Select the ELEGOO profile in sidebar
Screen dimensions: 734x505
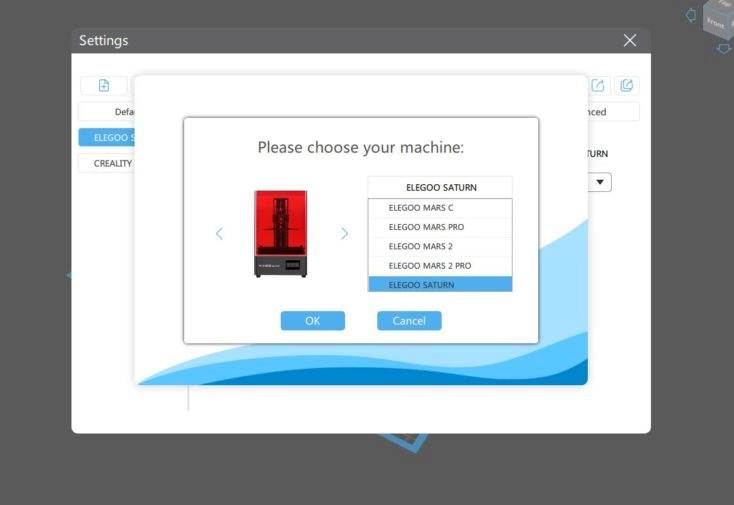click(107, 138)
